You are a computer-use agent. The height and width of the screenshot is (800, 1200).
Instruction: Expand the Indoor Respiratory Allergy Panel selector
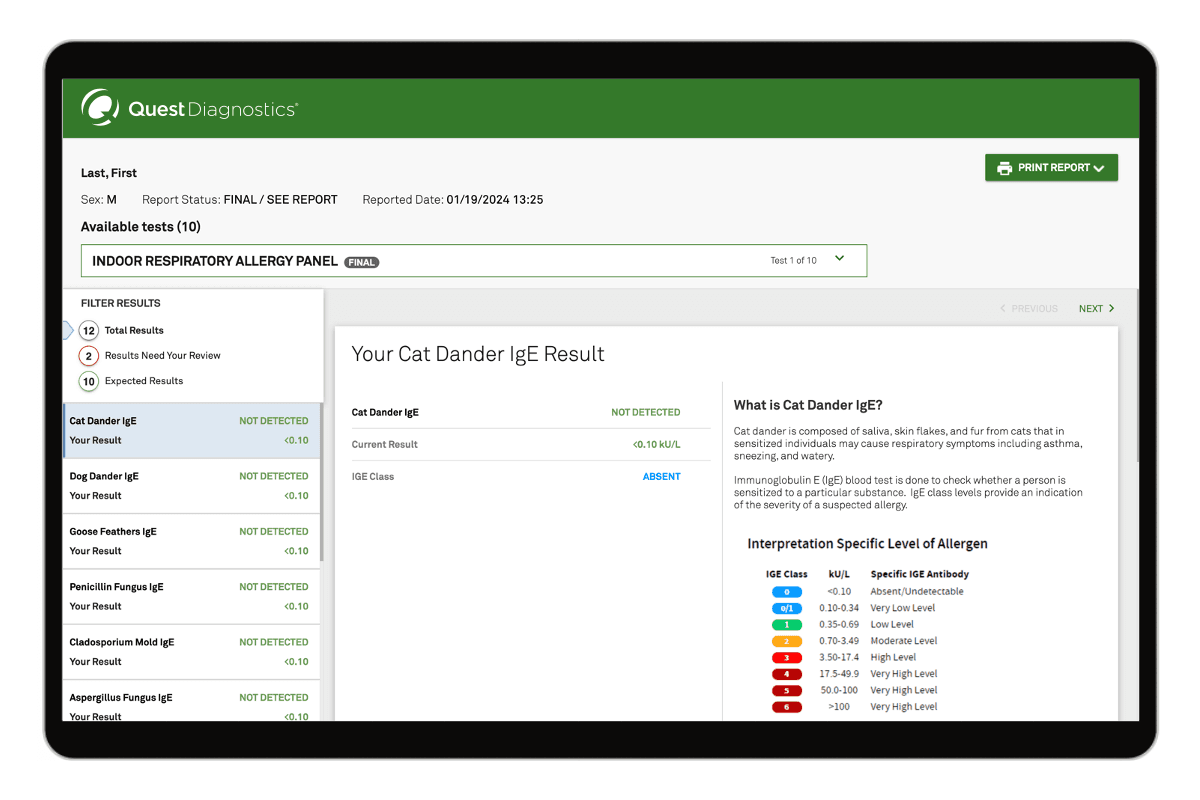click(473, 261)
